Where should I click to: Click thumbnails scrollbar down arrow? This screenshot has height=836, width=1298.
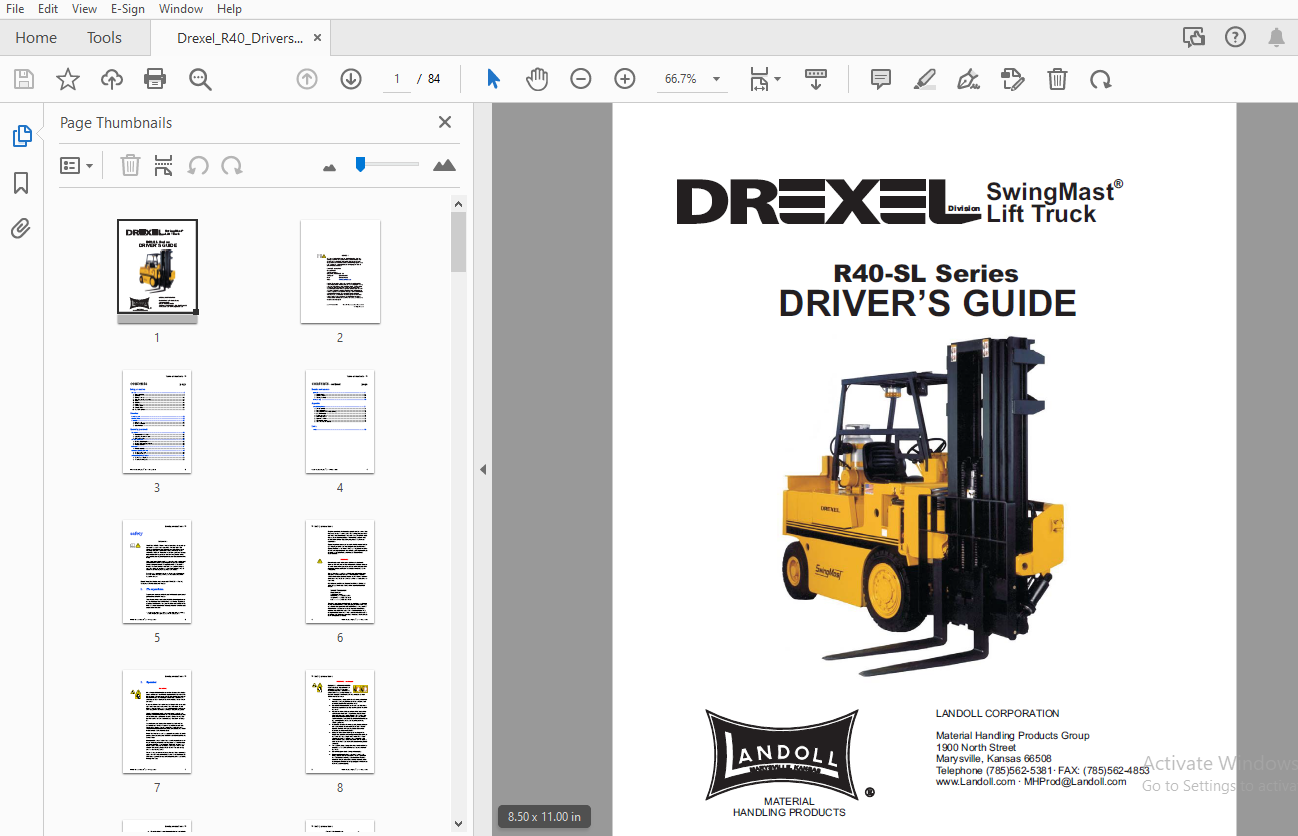(x=459, y=822)
